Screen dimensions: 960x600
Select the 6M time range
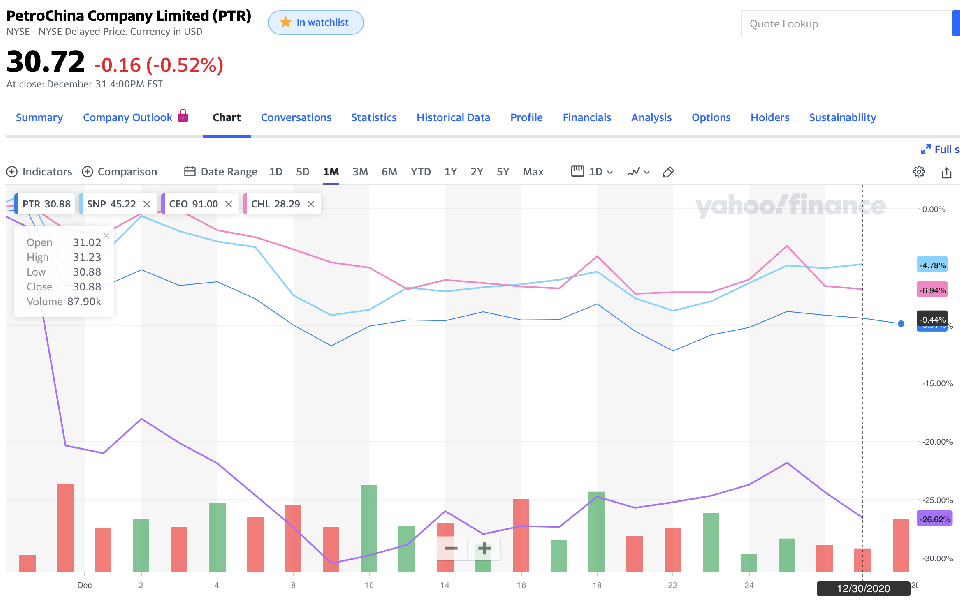(x=390, y=171)
